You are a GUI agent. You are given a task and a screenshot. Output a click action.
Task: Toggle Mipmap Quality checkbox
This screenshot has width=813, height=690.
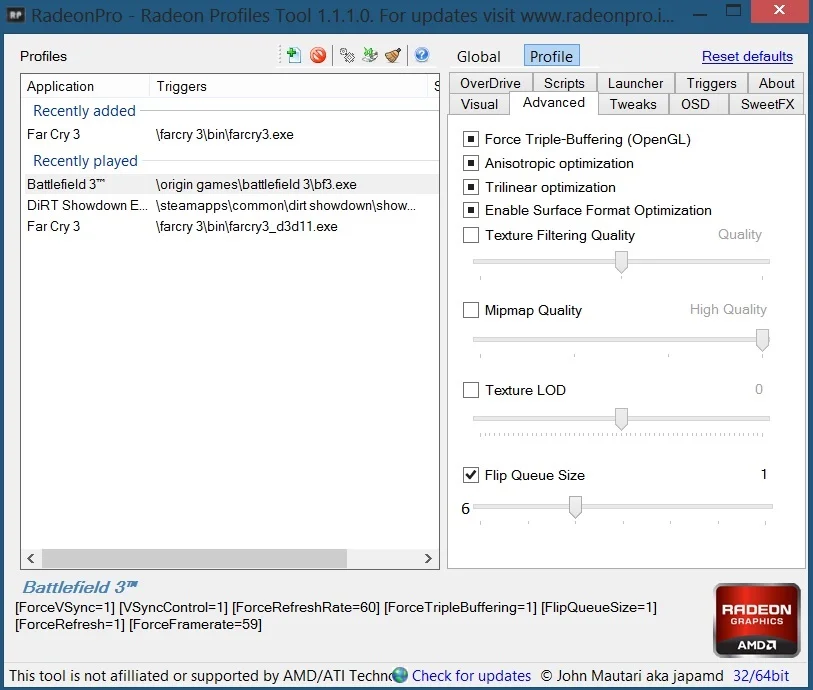(x=470, y=310)
